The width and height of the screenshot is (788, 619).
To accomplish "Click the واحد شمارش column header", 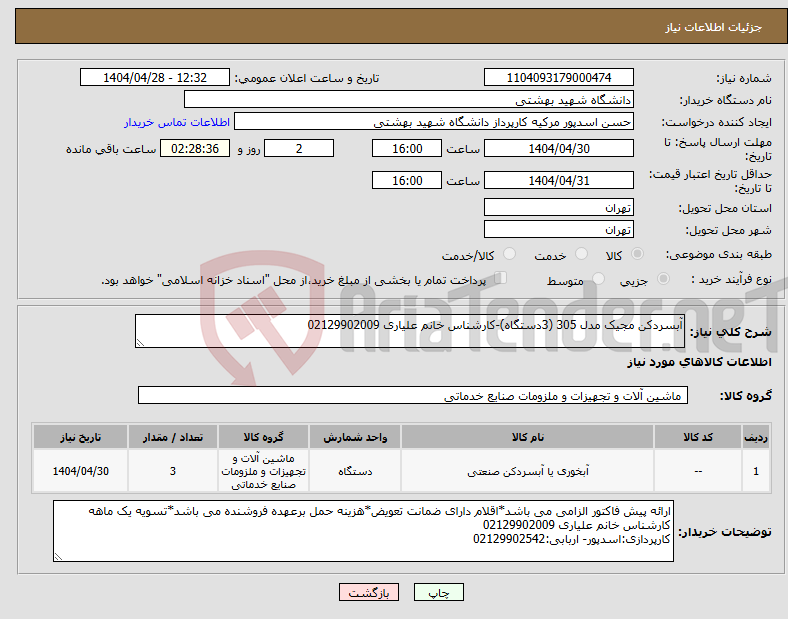I will click(355, 437).
